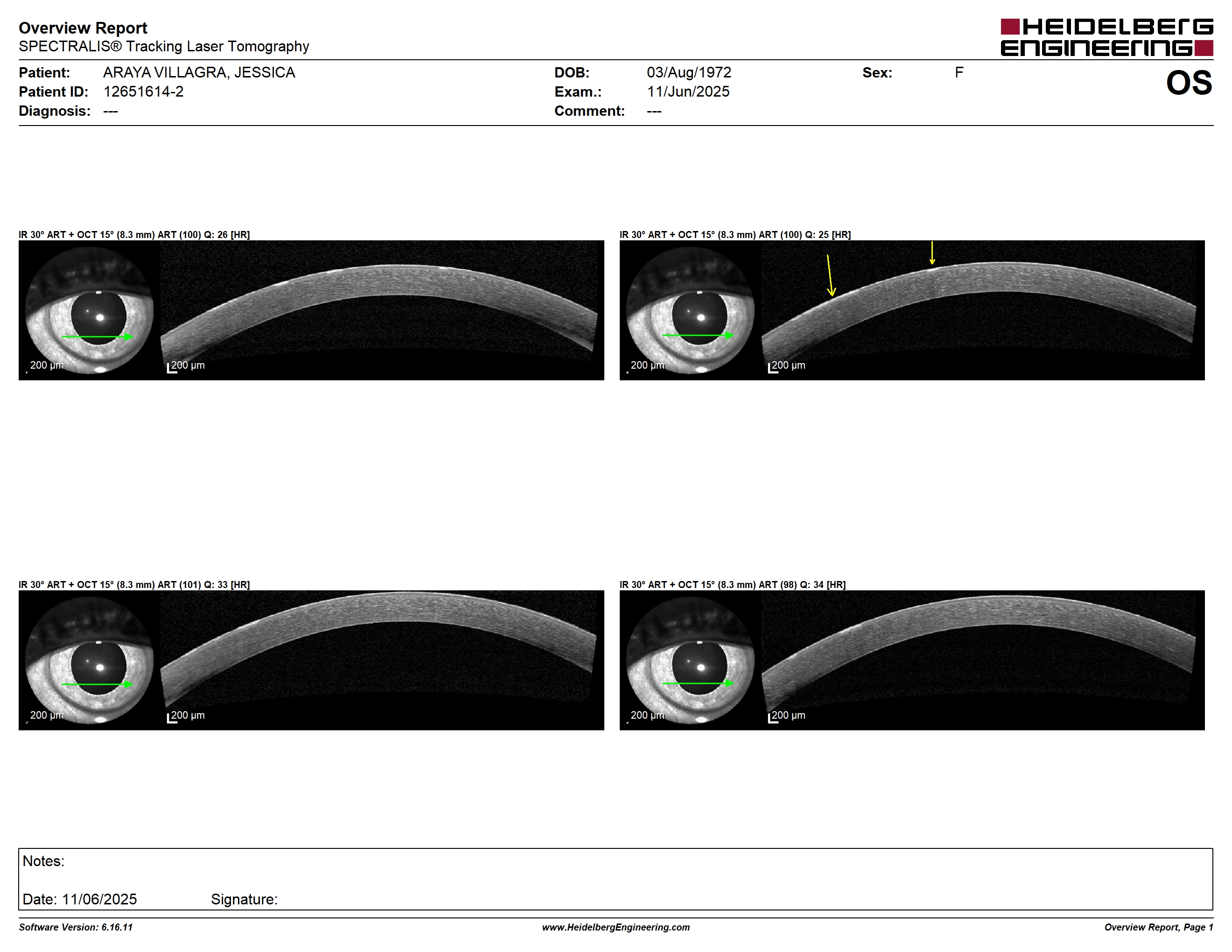Click 'Overview Report, Page 1' footer text

tap(1159, 927)
